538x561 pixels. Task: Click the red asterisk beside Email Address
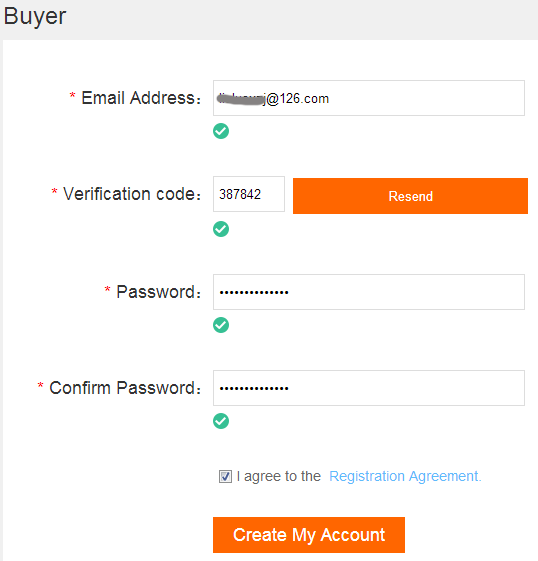[72, 96]
